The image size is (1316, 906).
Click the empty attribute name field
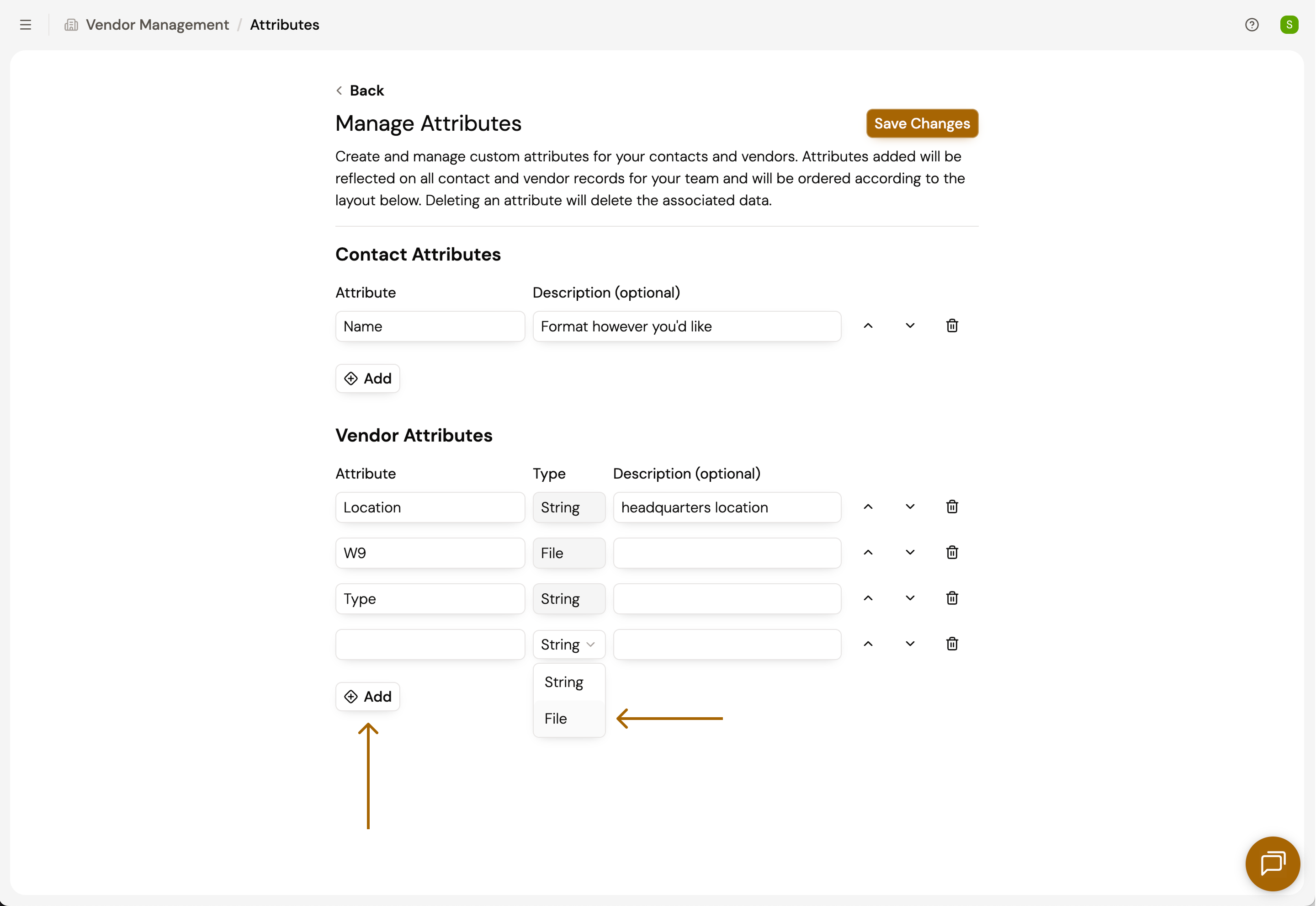tap(430, 645)
